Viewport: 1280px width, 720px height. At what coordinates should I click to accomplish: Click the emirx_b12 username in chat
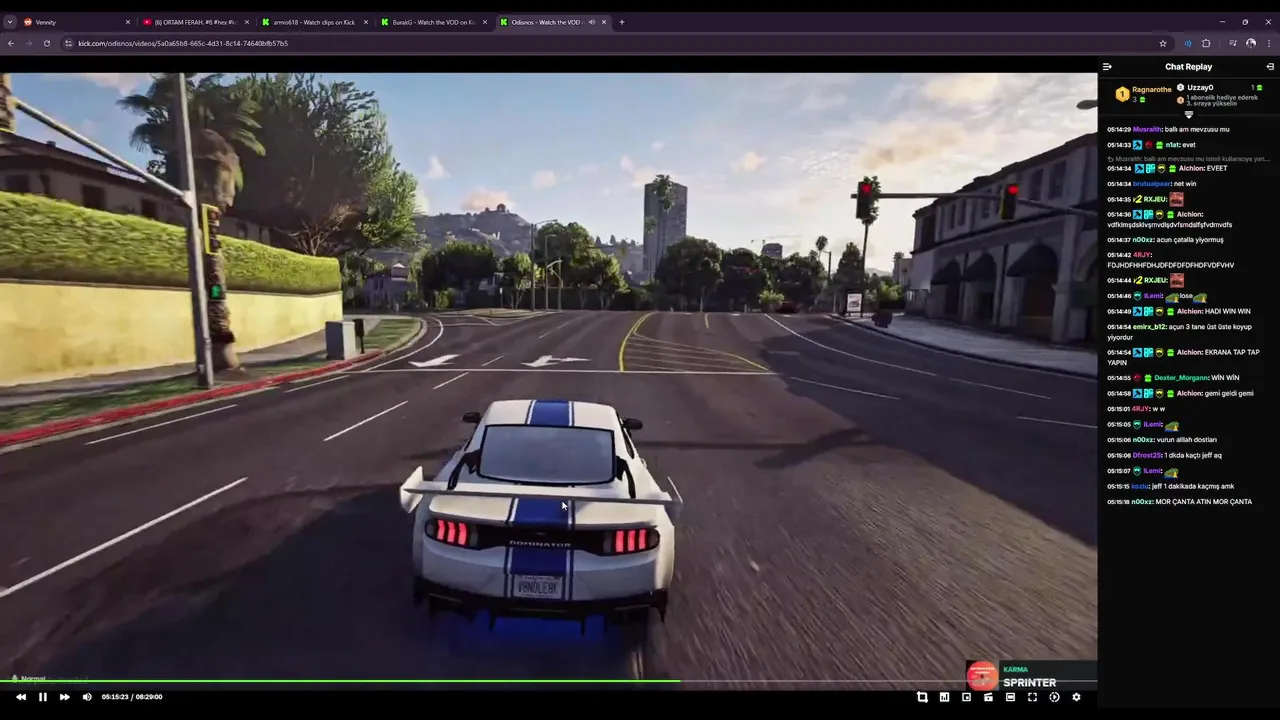click(x=1149, y=327)
